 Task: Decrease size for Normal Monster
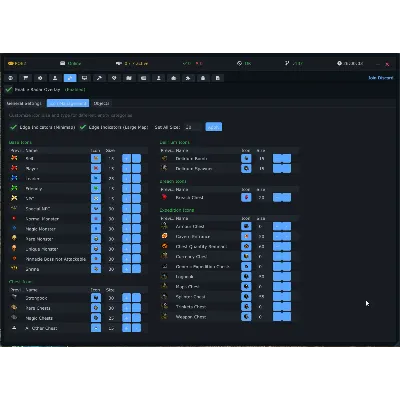click(x=136, y=219)
